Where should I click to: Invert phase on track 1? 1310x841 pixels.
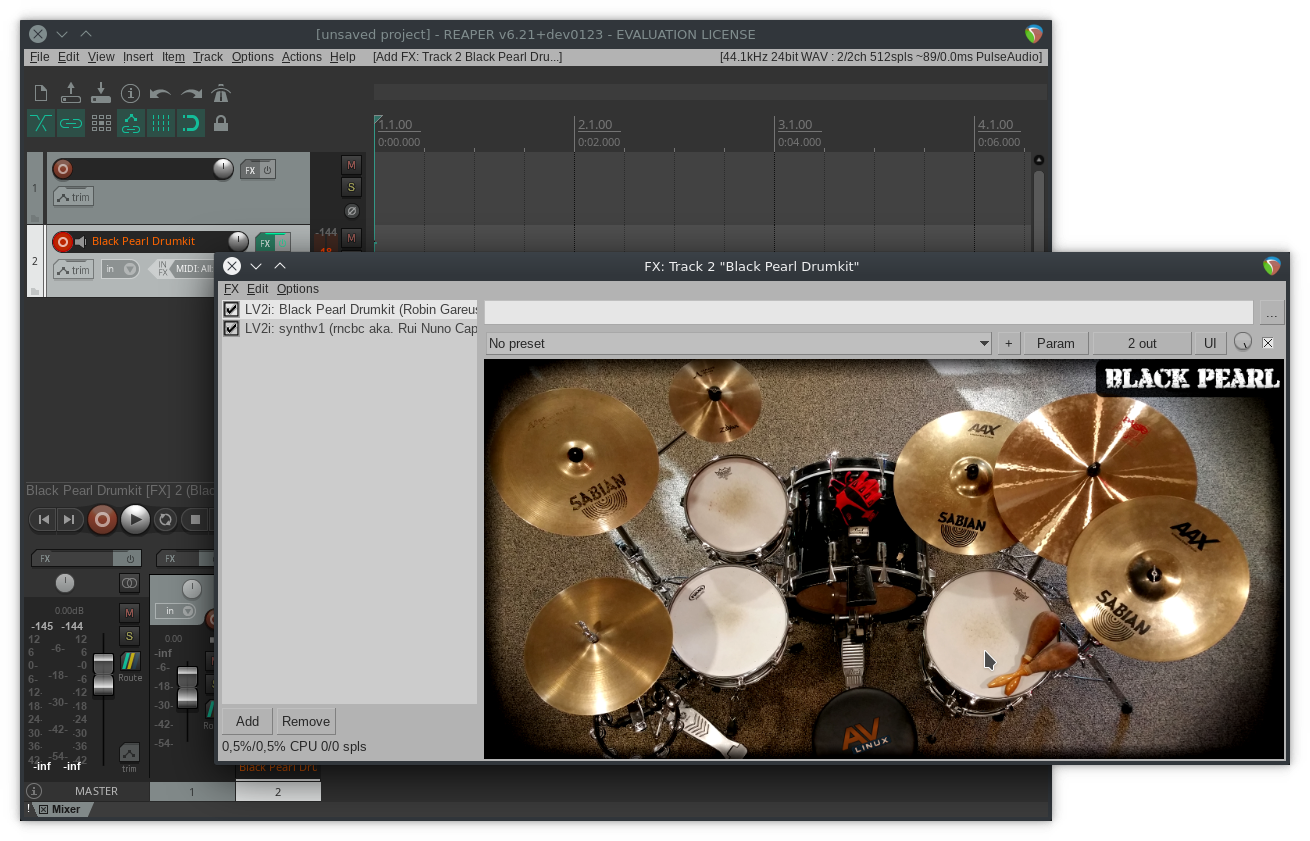point(351,211)
